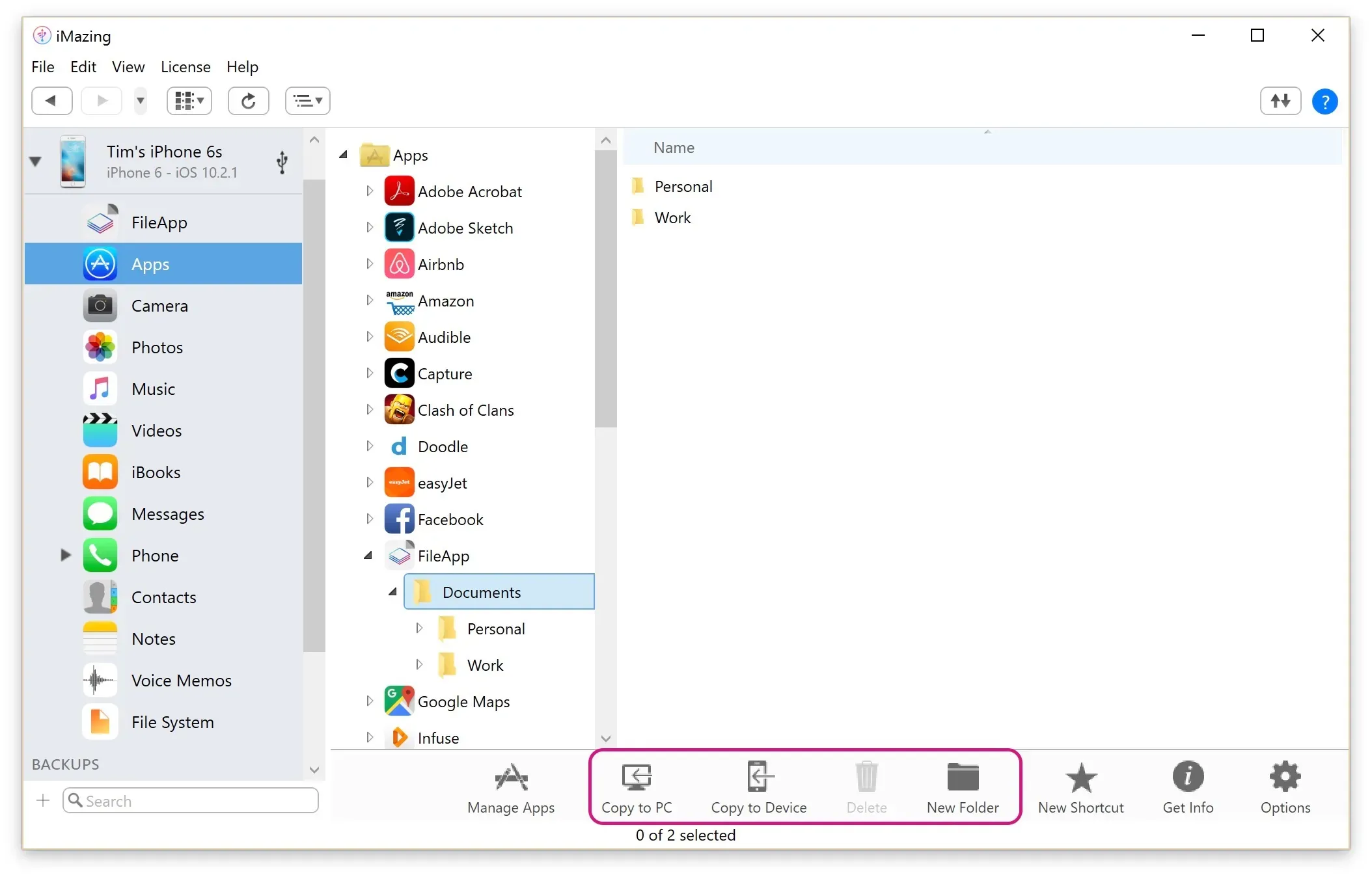This screenshot has width=1372, height=877.
Task: Open the File menu
Action: (42, 67)
